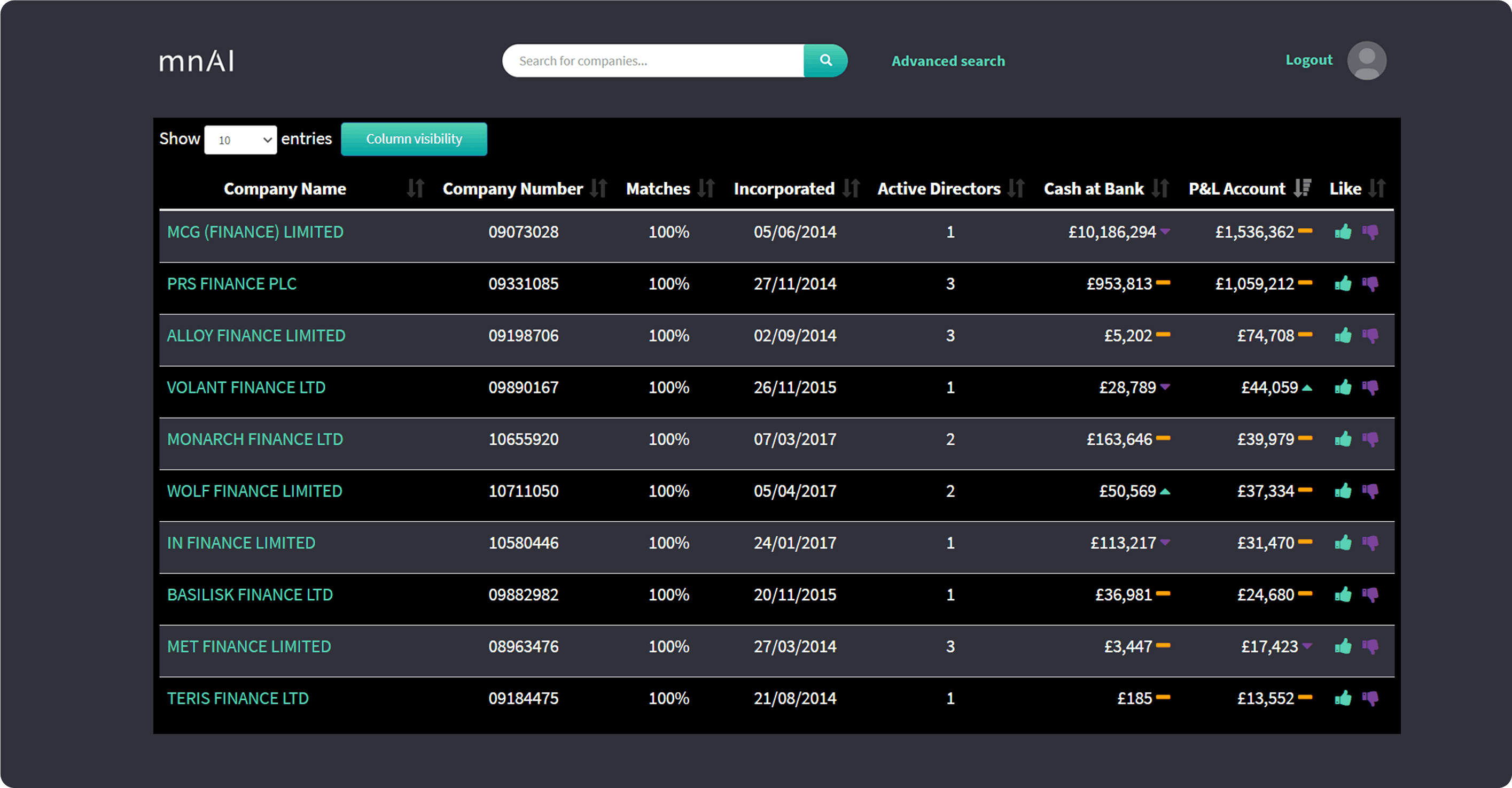1512x788 pixels.
Task: Thumbs up IN FINANCE LIMITED
Action: [1343, 543]
